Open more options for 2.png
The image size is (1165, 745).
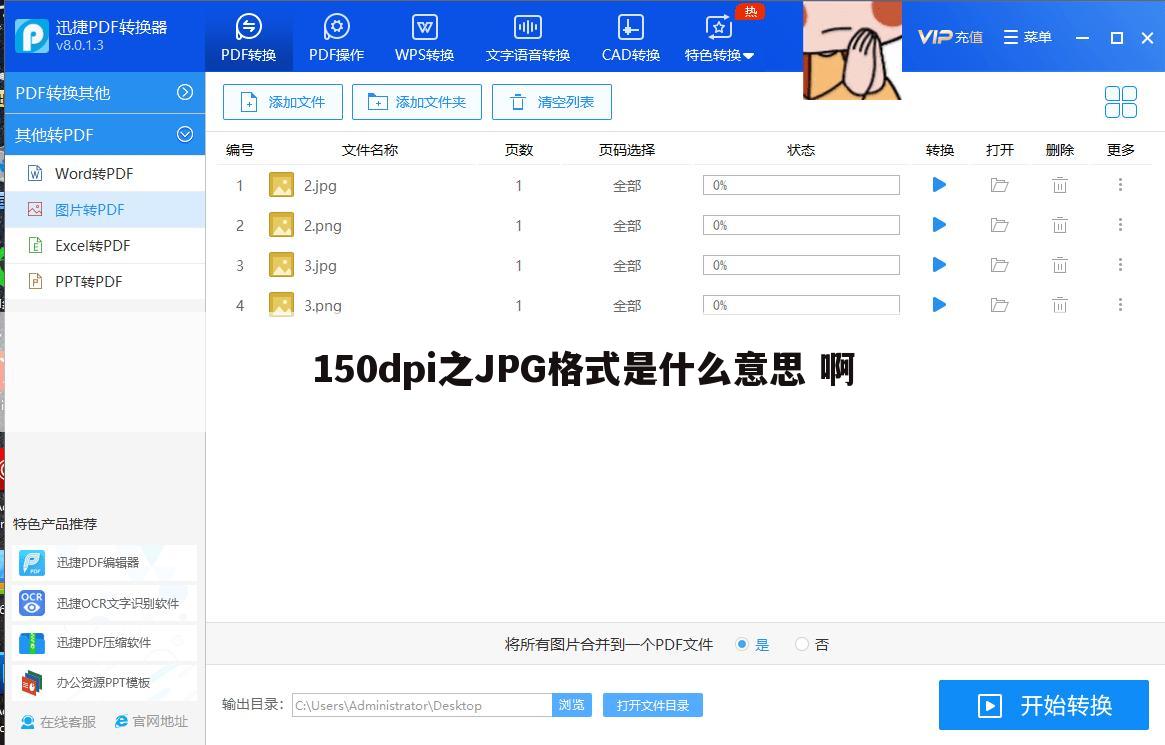(1120, 225)
